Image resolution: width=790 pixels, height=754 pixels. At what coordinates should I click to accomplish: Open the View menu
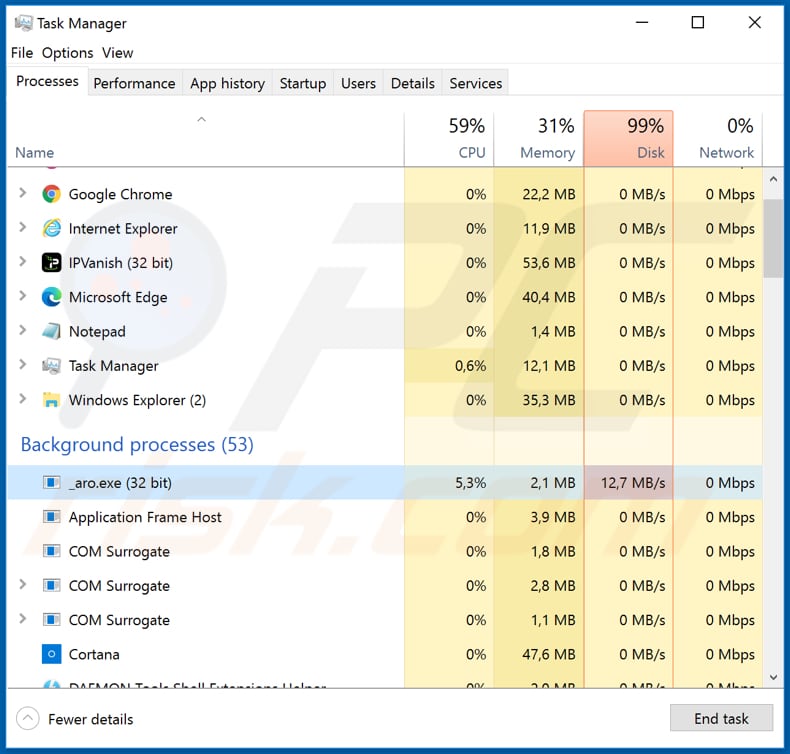click(x=117, y=52)
